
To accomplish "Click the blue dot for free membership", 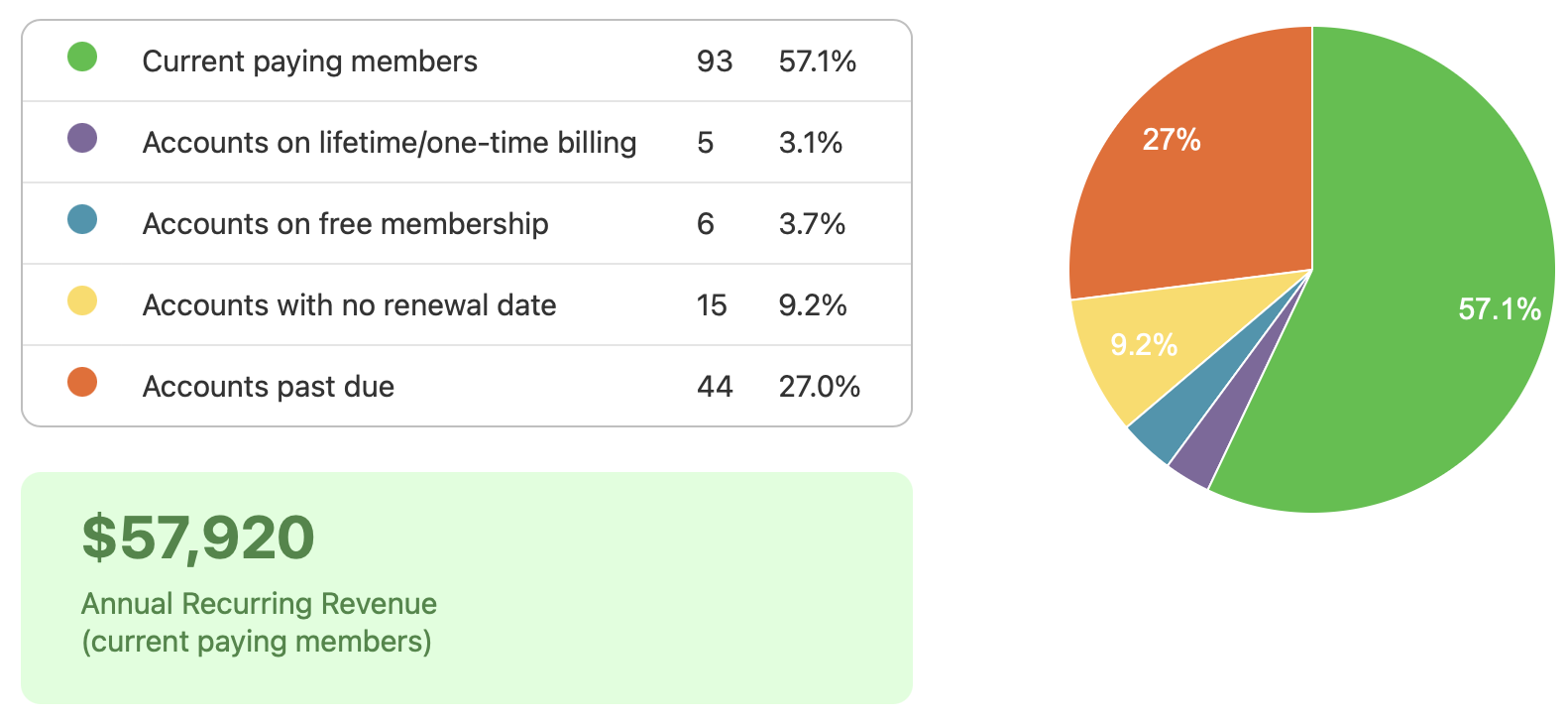I will pos(82,220).
